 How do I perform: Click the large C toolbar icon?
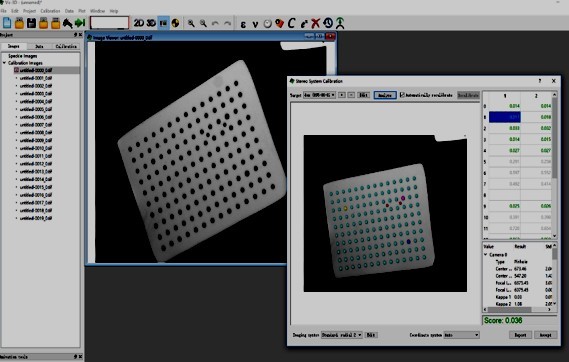291,23
